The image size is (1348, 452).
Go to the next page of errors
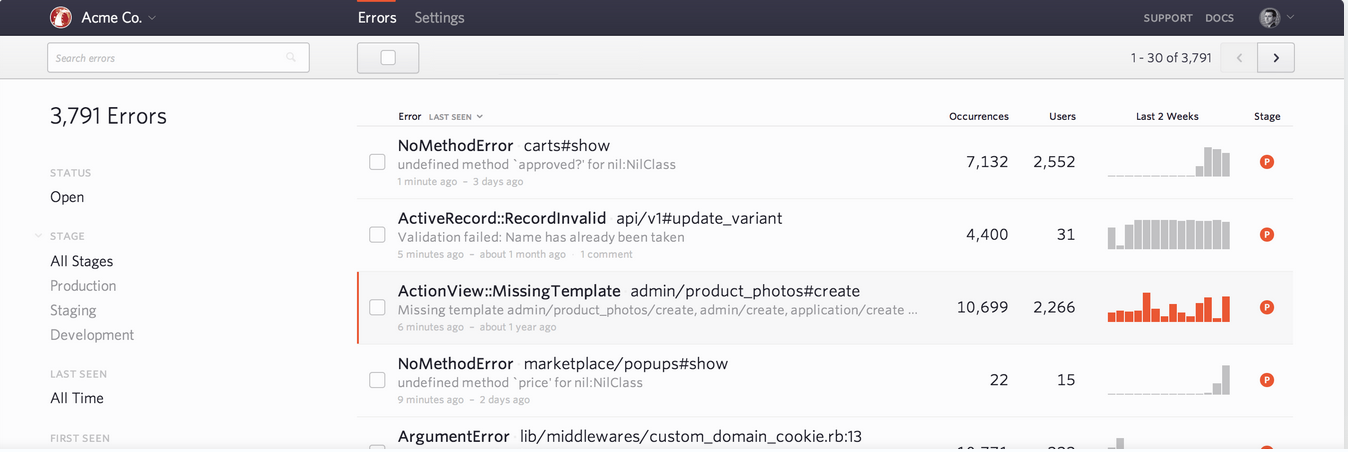coord(1276,58)
